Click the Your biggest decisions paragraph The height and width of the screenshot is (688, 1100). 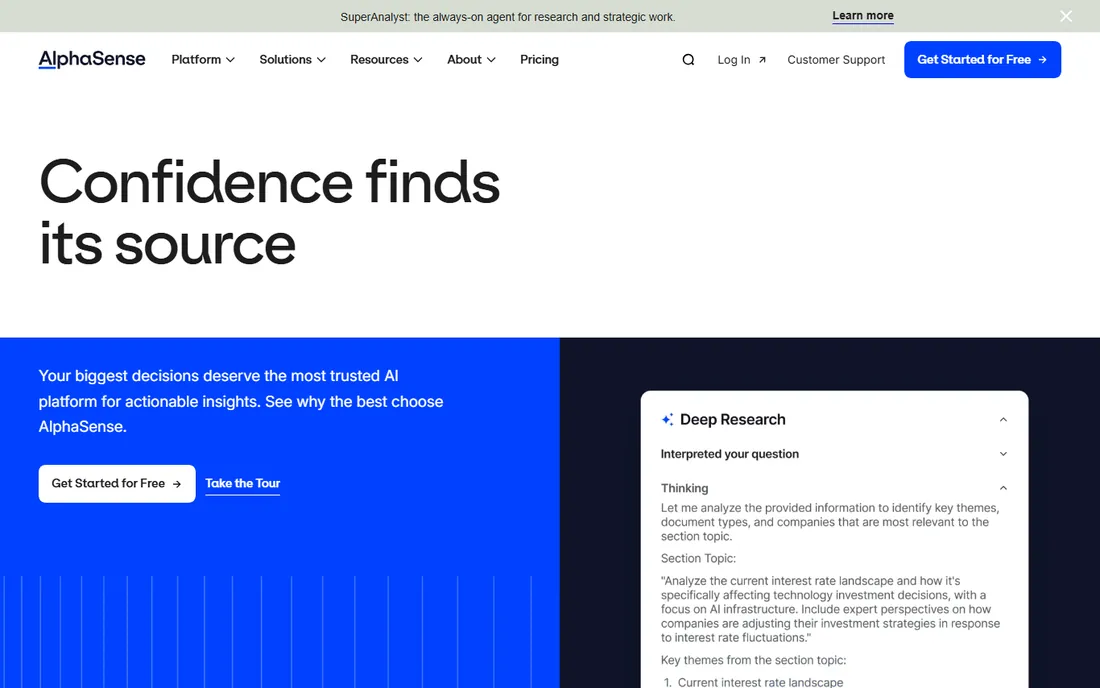241,401
